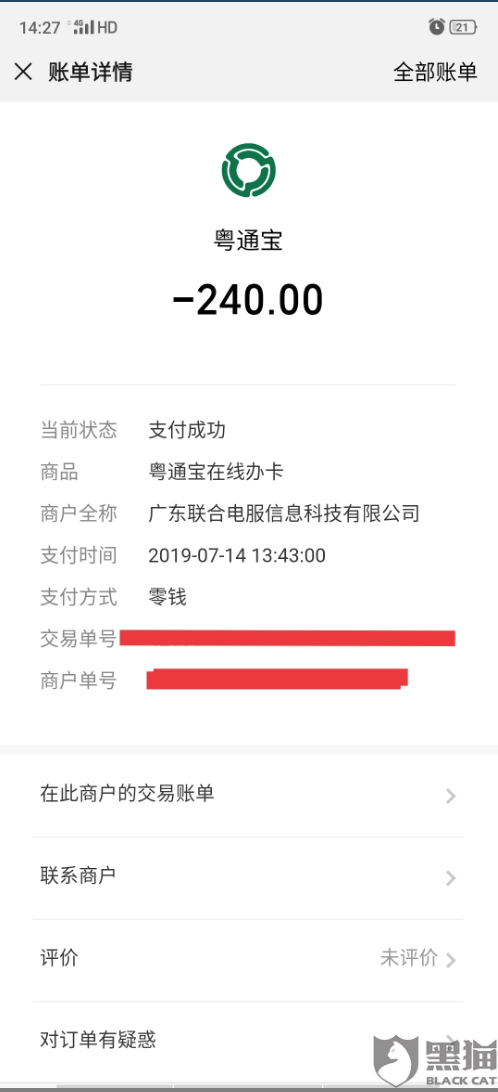Image resolution: width=498 pixels, height=1092 pixels.
Task: Open 全部账单 in the header
Action: click(x=435, y=72)
